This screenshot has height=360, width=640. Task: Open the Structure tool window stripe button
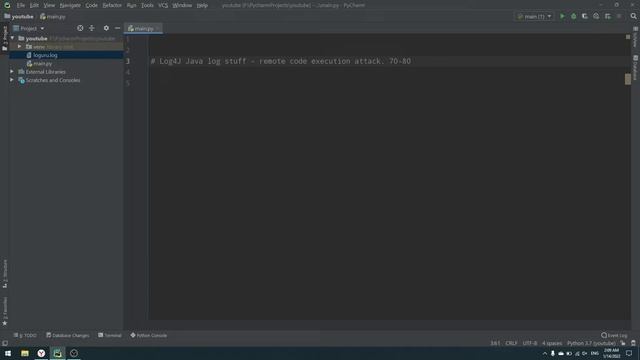[5, 274]
